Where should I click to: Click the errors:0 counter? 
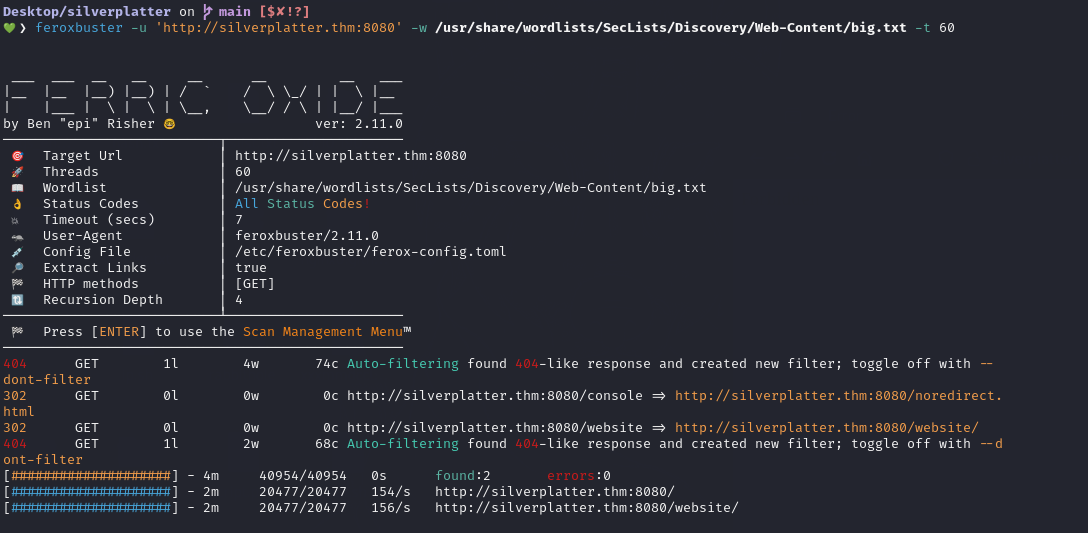tap(579, 476)
